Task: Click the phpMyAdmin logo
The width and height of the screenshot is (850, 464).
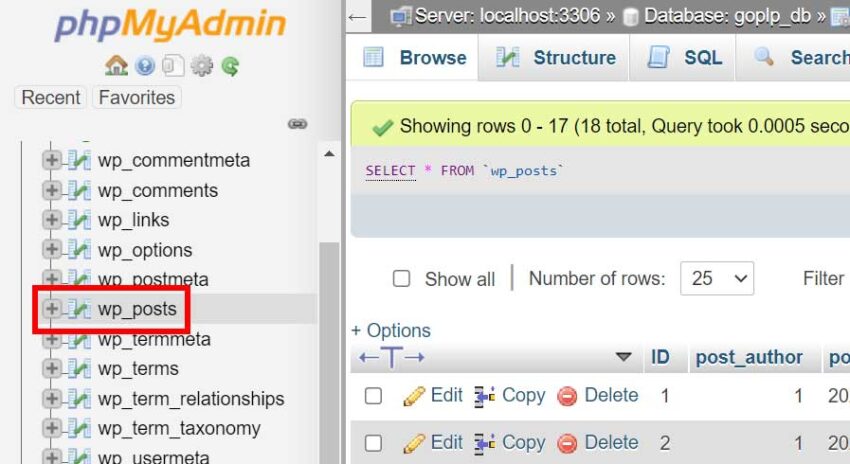Action: pyautogui.click(x=170, y=25)
